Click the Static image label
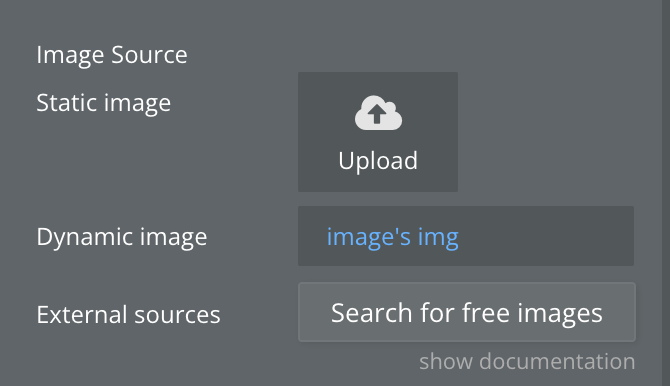The height and width of the screenshot is (386, 670). (x=103, y=103)
